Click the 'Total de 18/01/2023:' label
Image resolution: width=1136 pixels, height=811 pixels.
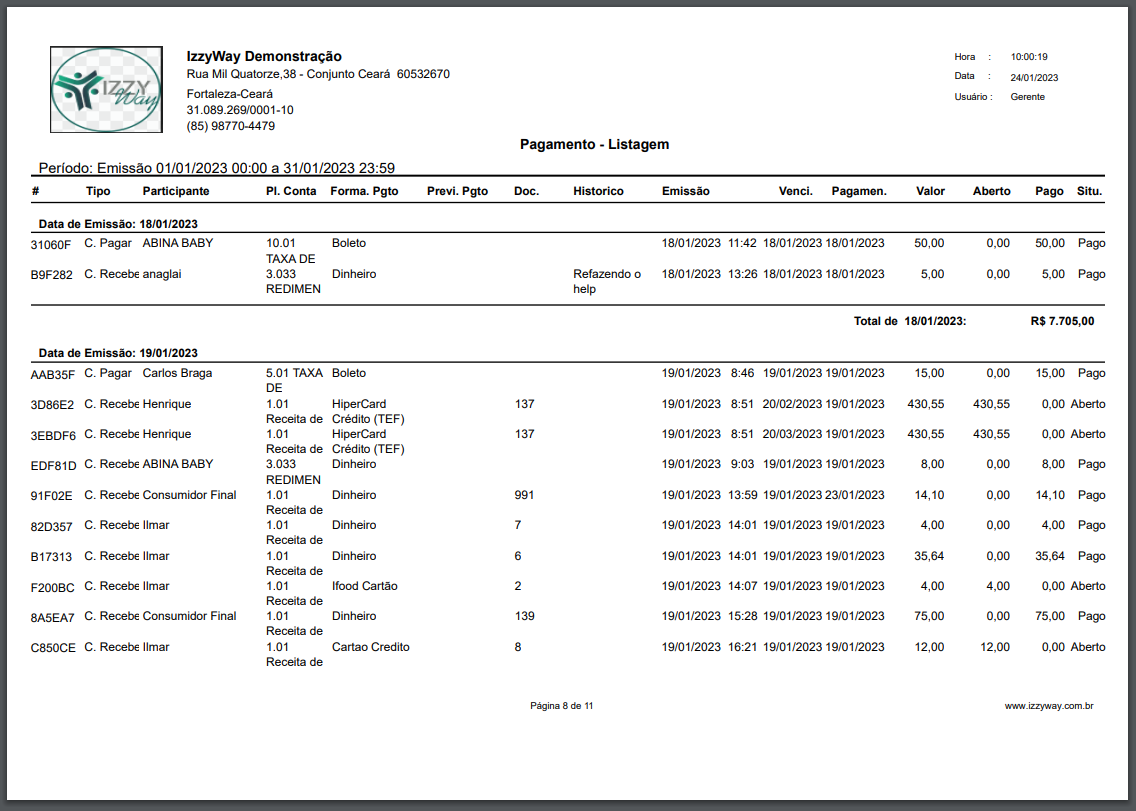click(x=910, y=321)
